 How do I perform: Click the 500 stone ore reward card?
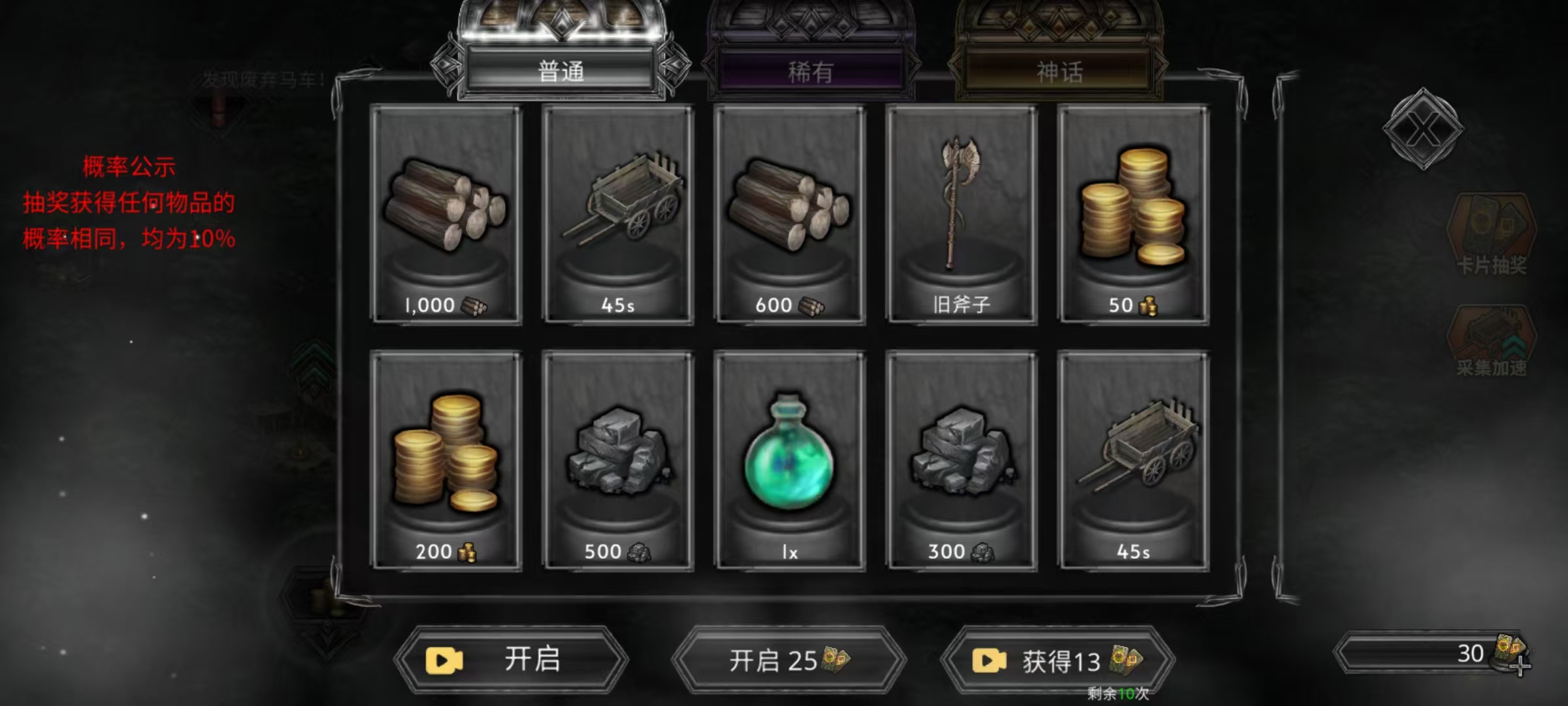617,461
